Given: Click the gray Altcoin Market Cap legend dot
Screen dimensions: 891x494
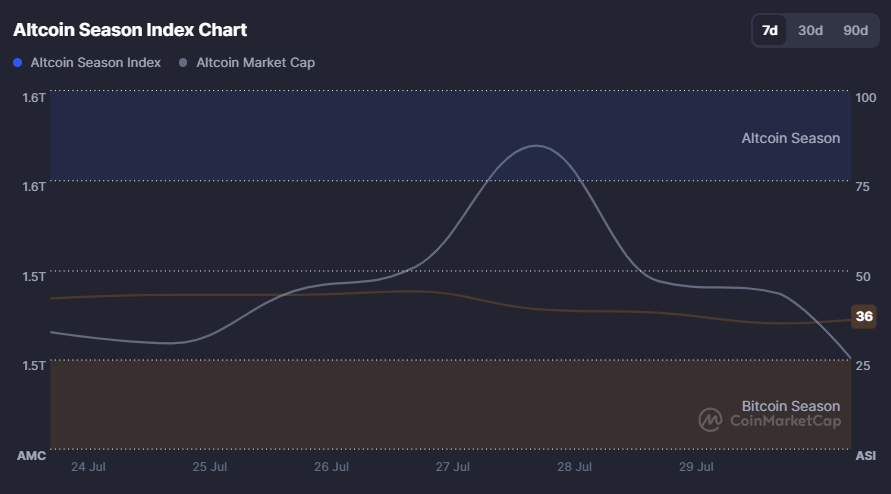Looking at the screenshot, I should point(183,63).
